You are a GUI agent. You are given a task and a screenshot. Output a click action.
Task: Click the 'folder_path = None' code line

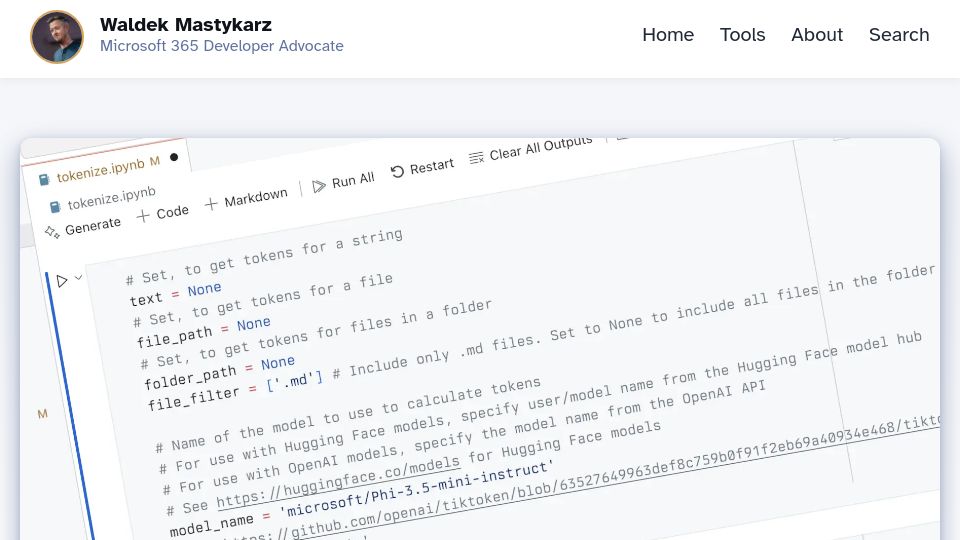[219, 372]
